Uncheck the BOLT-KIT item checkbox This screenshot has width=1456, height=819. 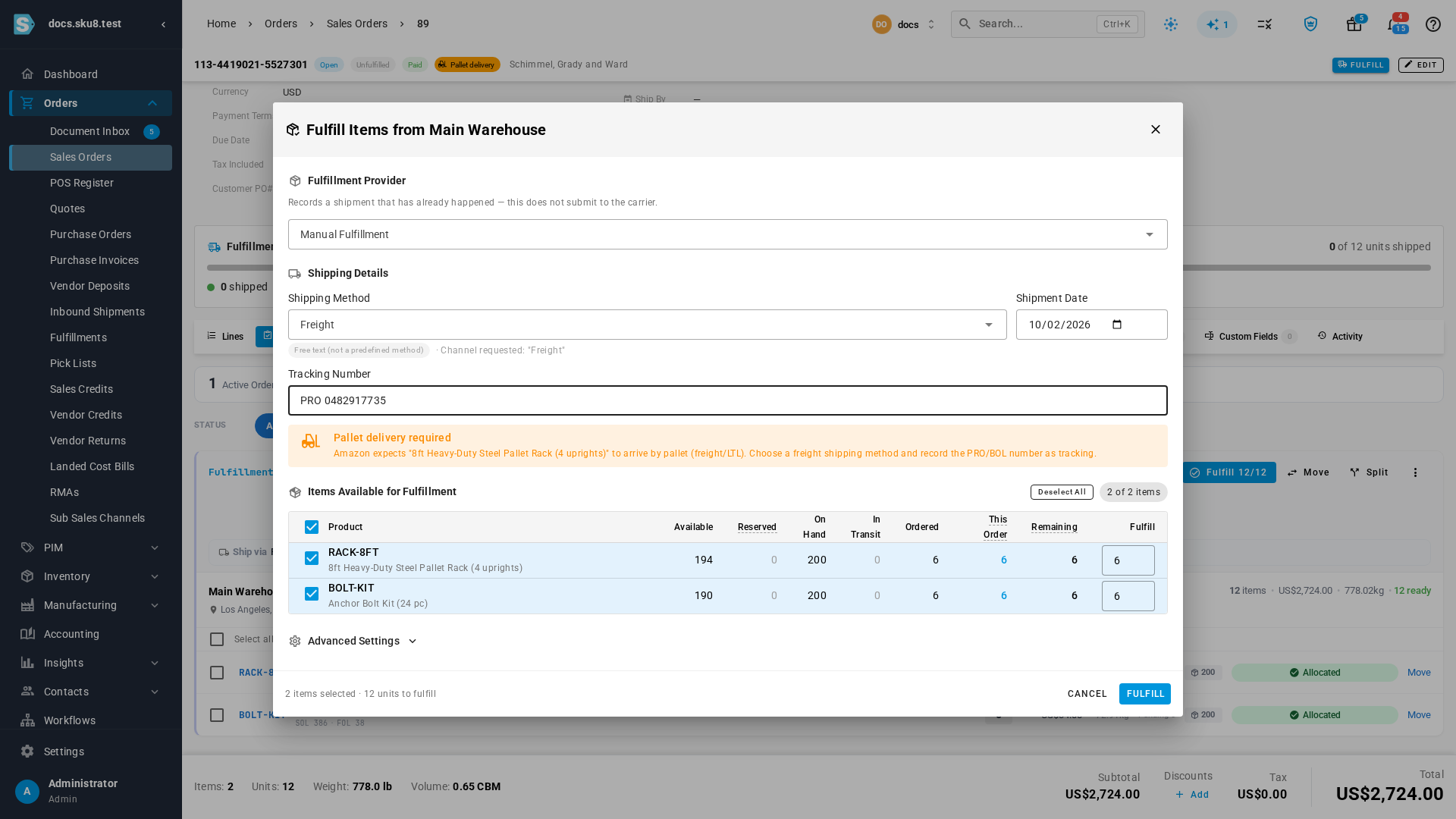312,594
